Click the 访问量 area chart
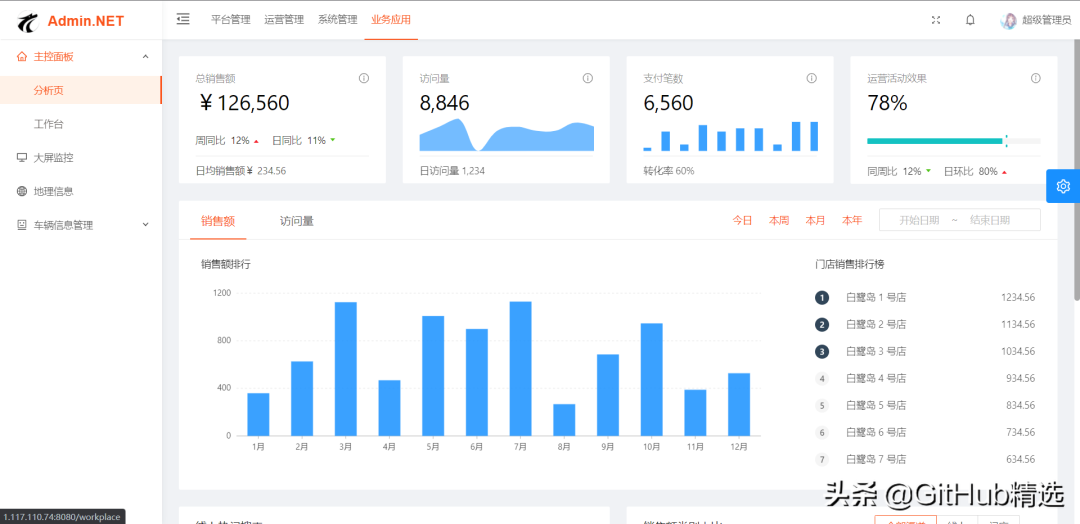The height and width of the screenshot is (524, 1080). (x=506, y=135)
